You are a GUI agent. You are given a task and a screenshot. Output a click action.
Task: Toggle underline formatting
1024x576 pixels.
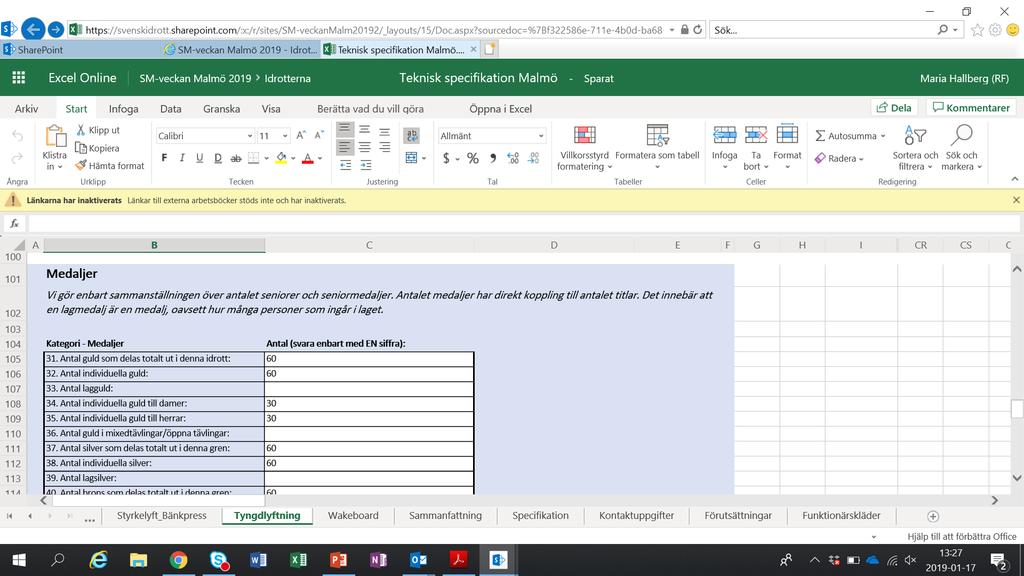[199, 158]
